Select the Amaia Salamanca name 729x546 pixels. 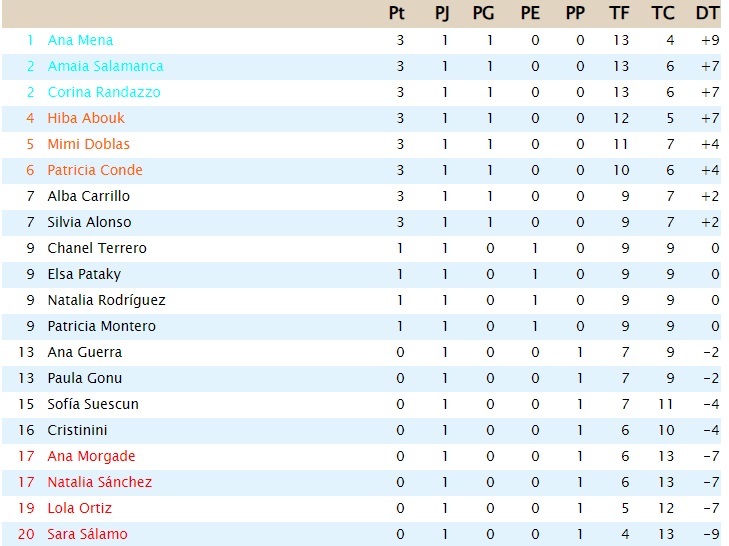point(106,67)
